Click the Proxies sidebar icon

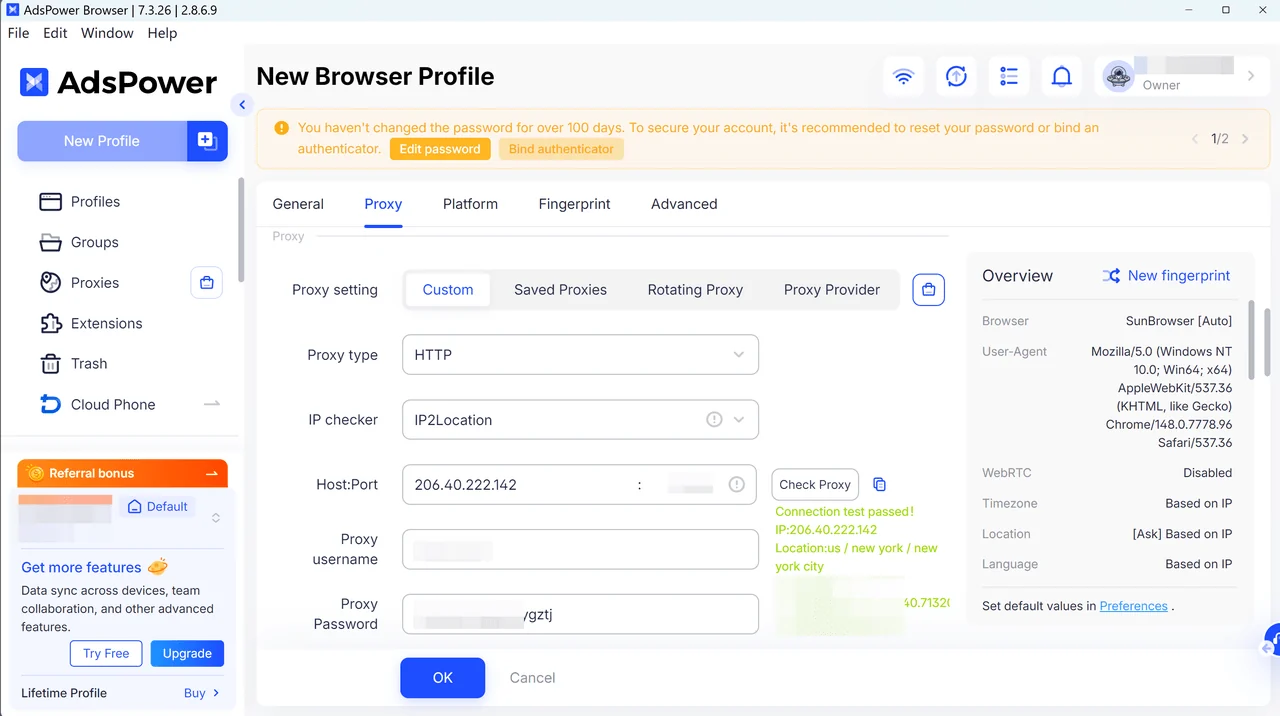50,283
